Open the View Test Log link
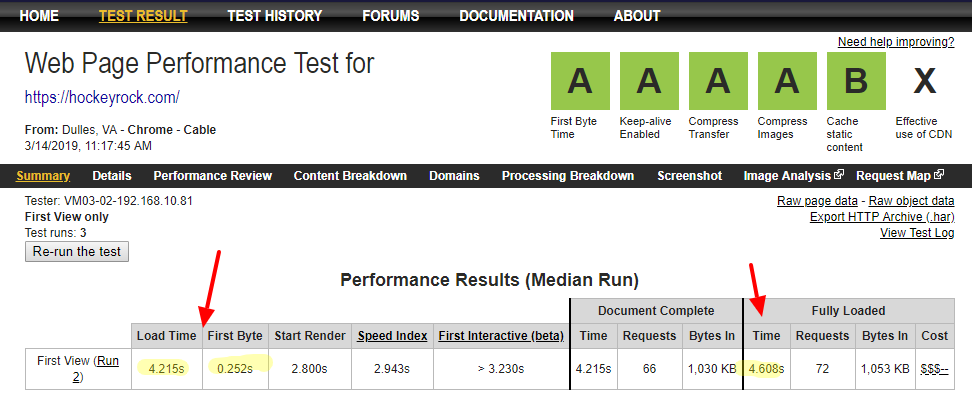The height and width of the screenshot is (393, 972). click(917, 233)
